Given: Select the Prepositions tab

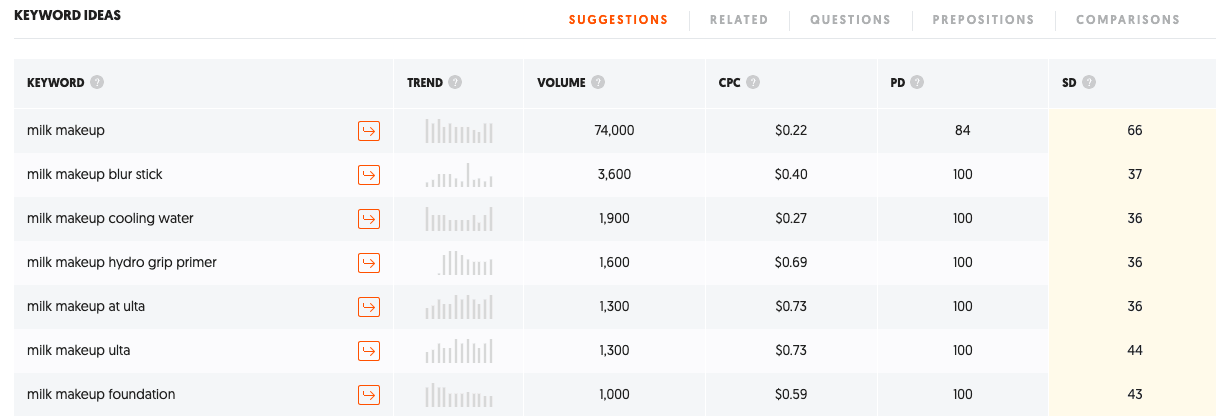Looking at the screenshot, I should pos(983,19).
